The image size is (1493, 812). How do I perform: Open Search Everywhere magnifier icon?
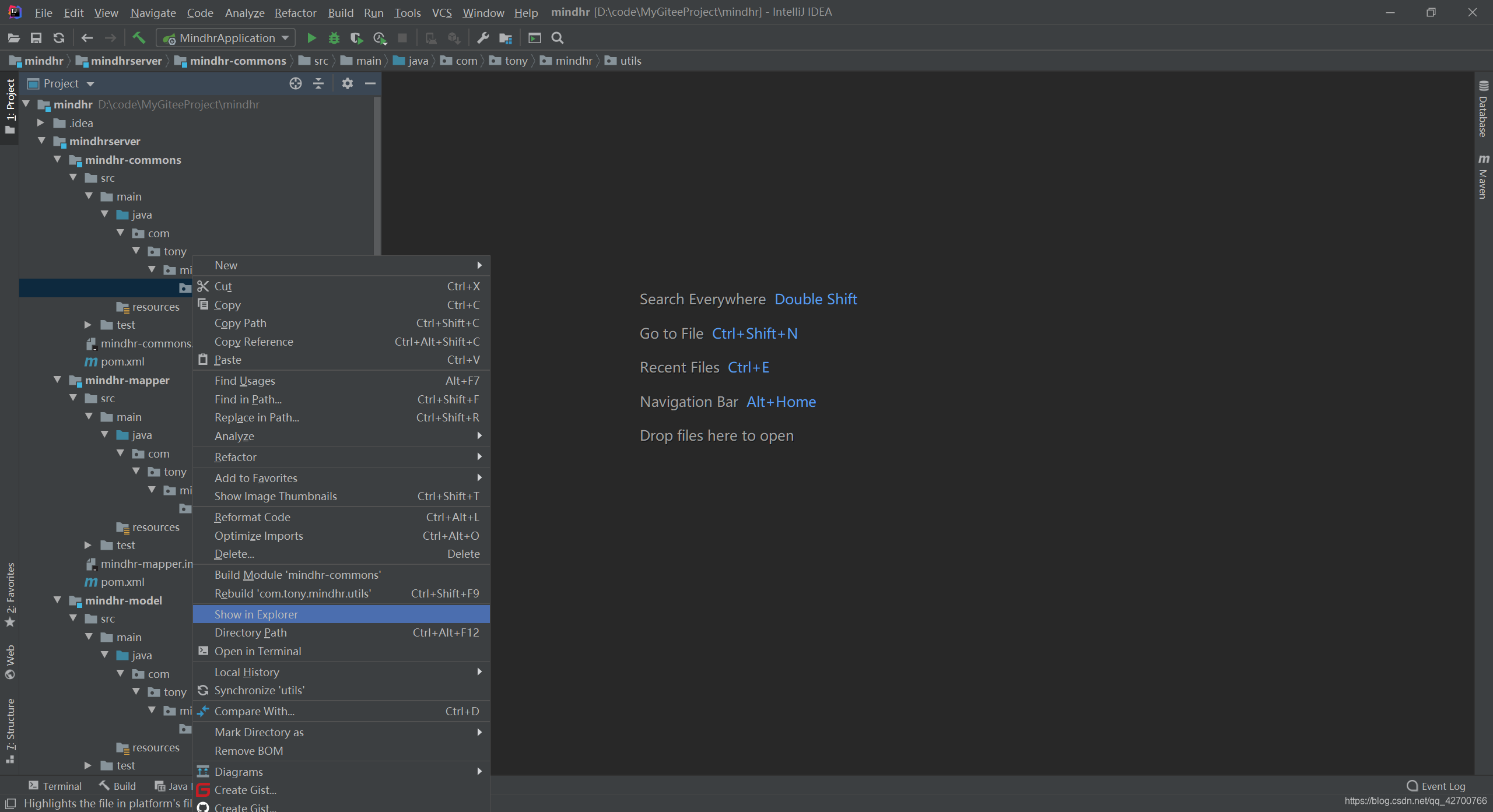coord(558,38)
